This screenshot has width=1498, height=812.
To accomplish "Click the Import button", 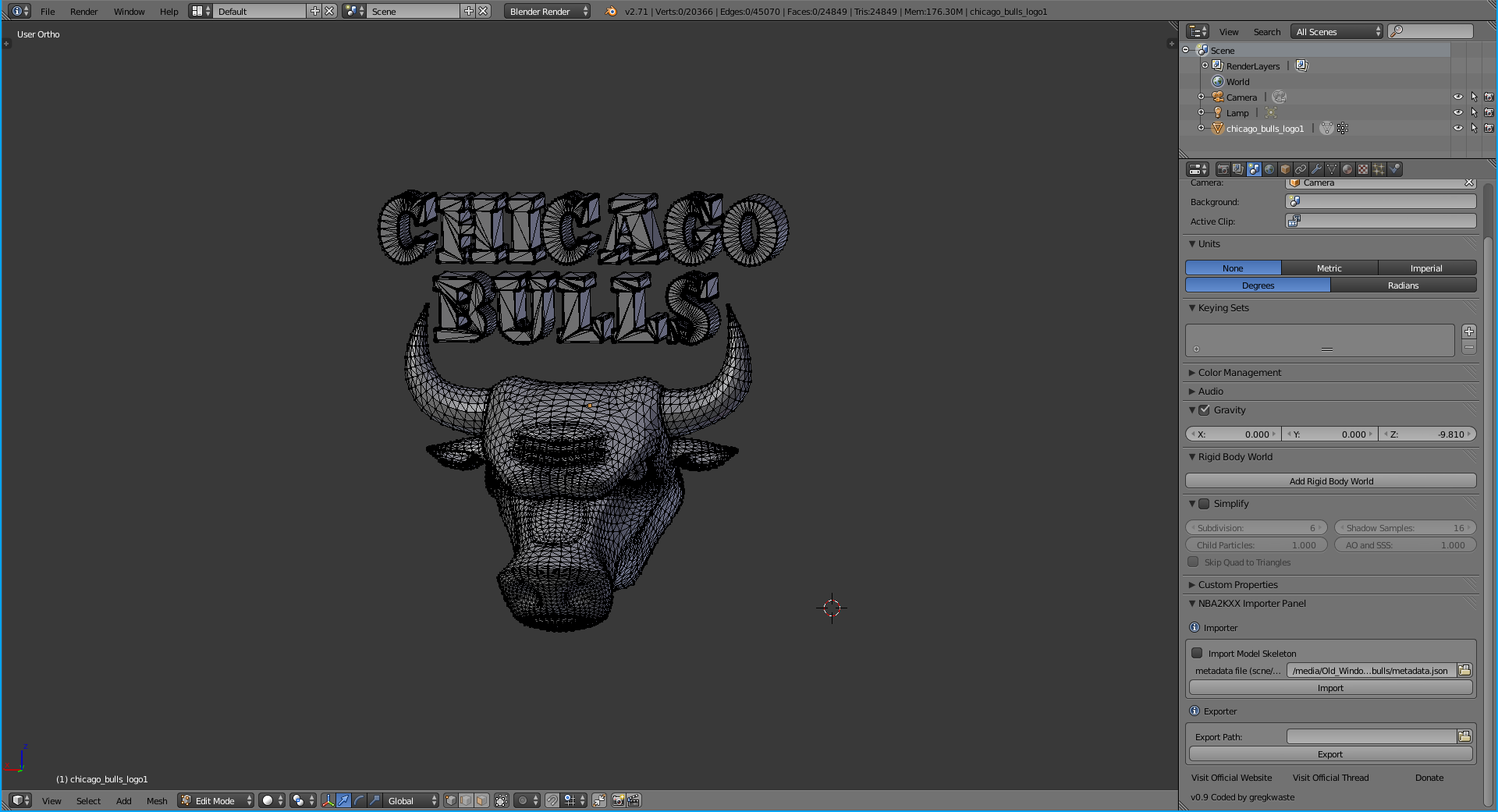I will (1330, 687).
